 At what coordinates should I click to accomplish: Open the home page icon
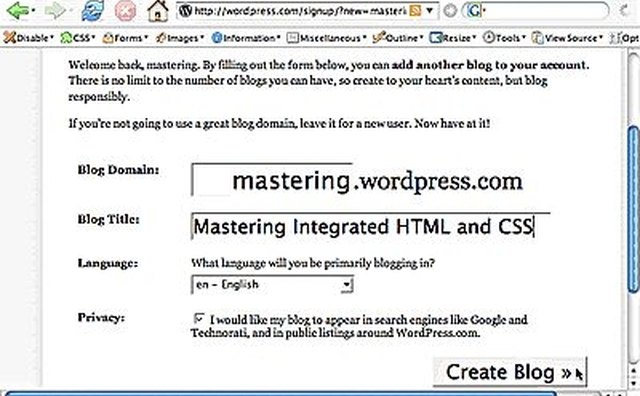[158, 11]
